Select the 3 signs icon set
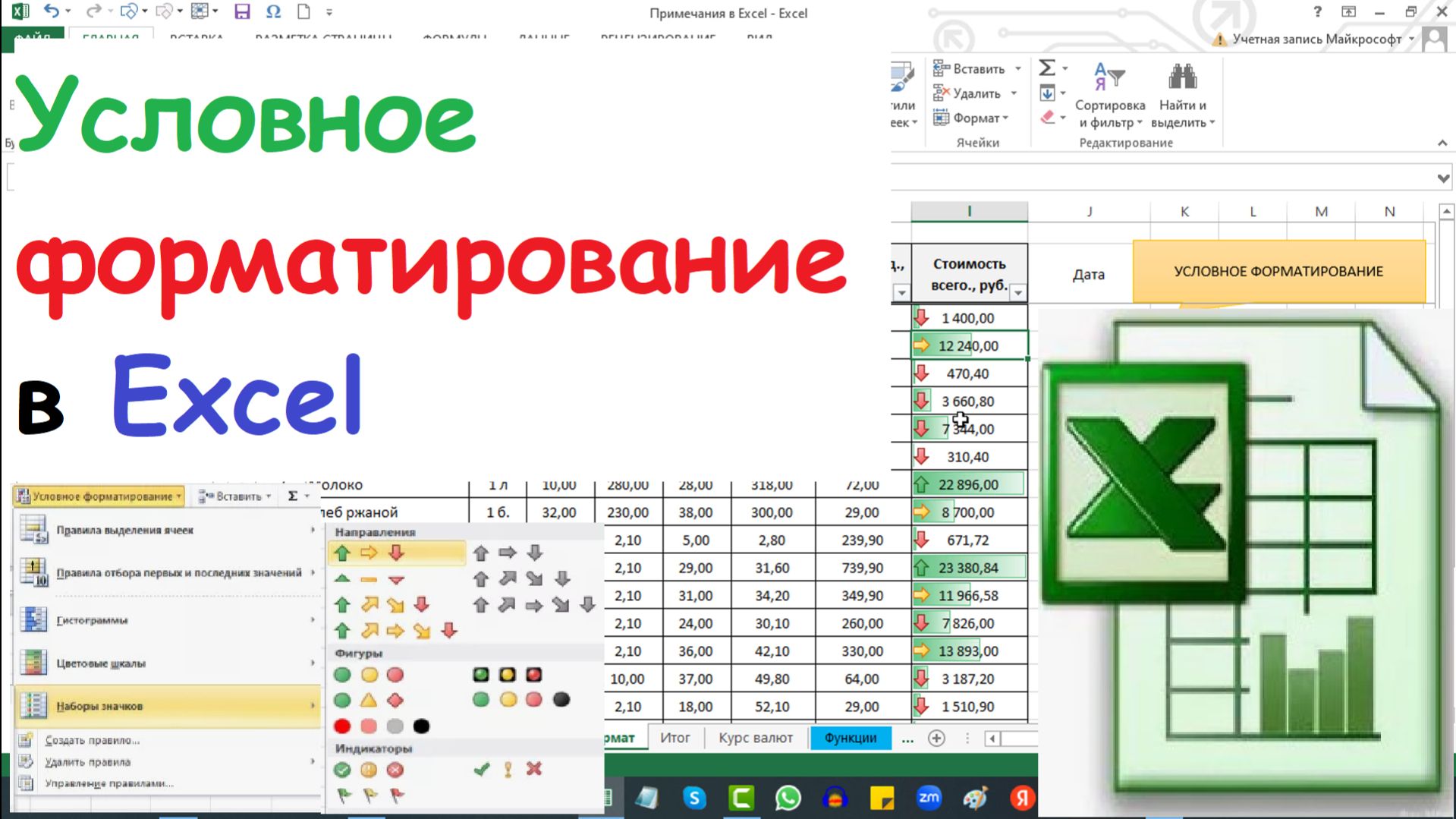This screenshot has height=819, width=1456. tap(370, 701)
